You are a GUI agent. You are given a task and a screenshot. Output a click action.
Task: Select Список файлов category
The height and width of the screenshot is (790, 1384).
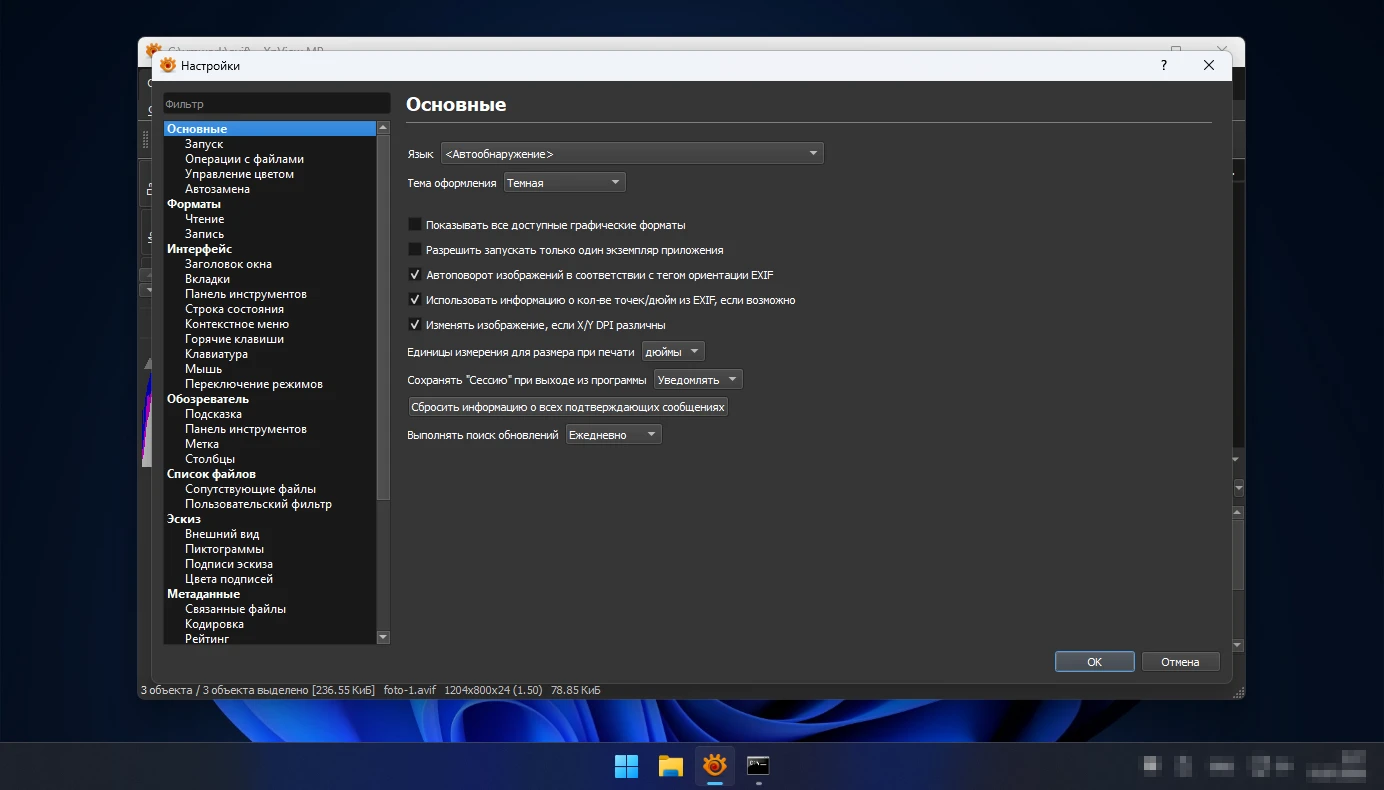click(211, 474)
